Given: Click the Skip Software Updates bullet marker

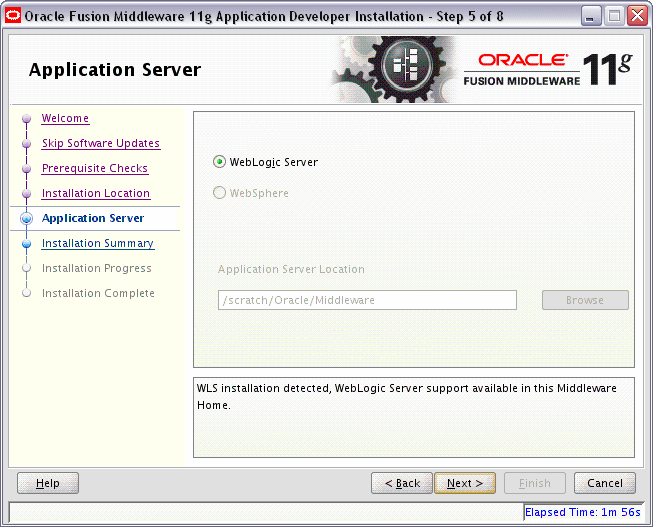Looking at the screenshot, I should (x=27, y=144).
